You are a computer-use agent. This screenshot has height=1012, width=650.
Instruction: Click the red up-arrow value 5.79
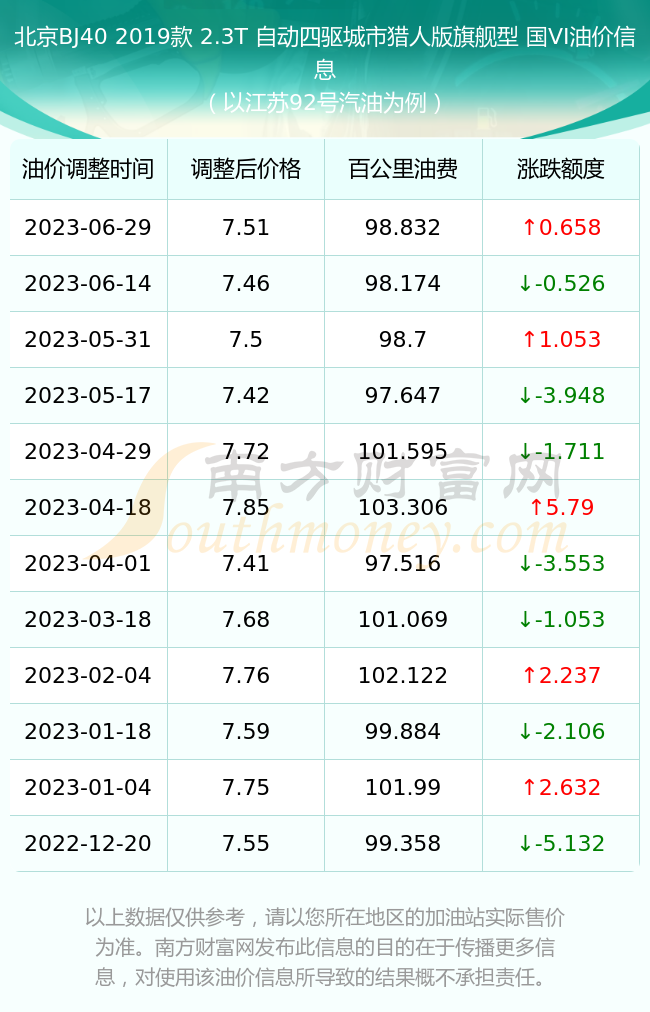[x=562, y=507]
